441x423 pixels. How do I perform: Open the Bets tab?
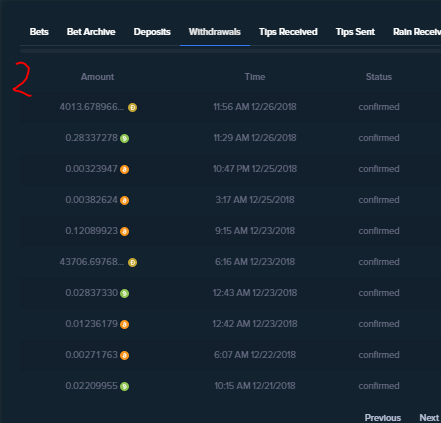(39, 32)
